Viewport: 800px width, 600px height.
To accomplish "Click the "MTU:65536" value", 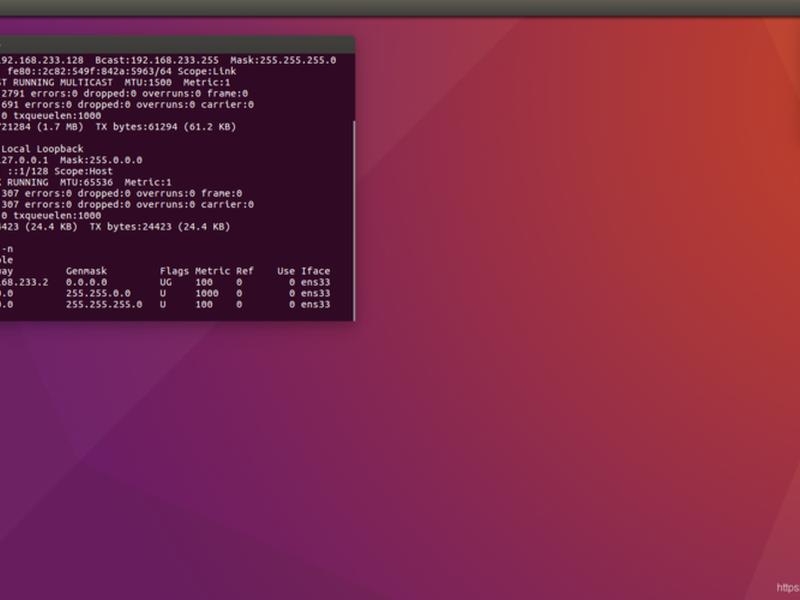I will (86, 182).
